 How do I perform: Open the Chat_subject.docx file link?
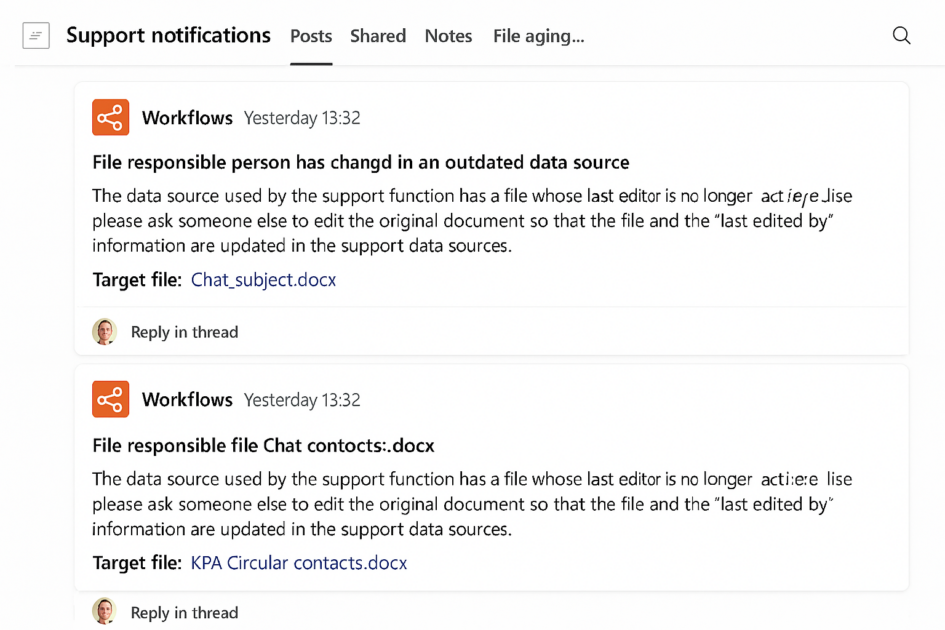pos(263,280)
